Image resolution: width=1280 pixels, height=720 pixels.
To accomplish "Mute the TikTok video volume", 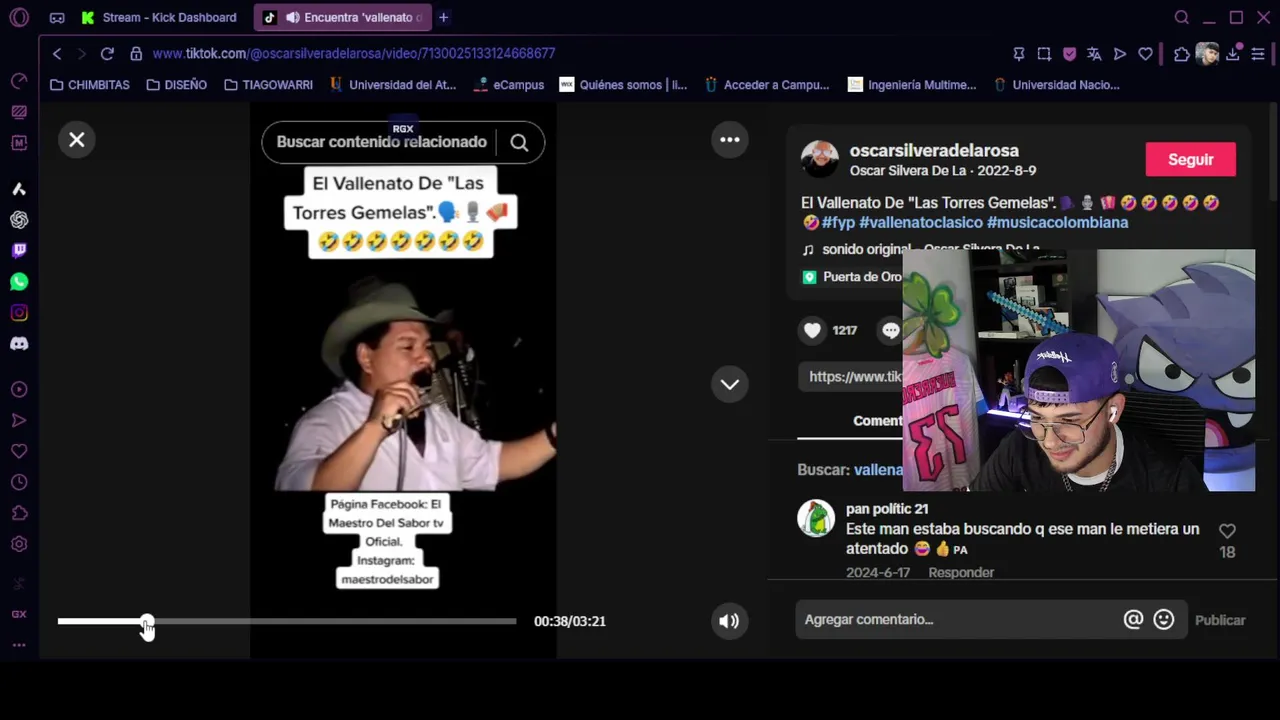I will (x=729, y=621).
